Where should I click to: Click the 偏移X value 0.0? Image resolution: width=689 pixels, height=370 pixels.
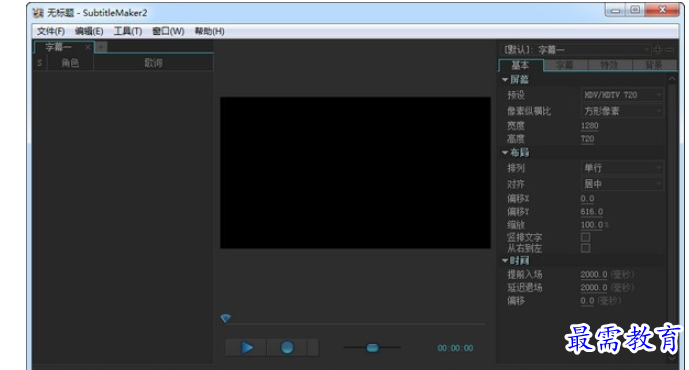click(x=587, y=199)
